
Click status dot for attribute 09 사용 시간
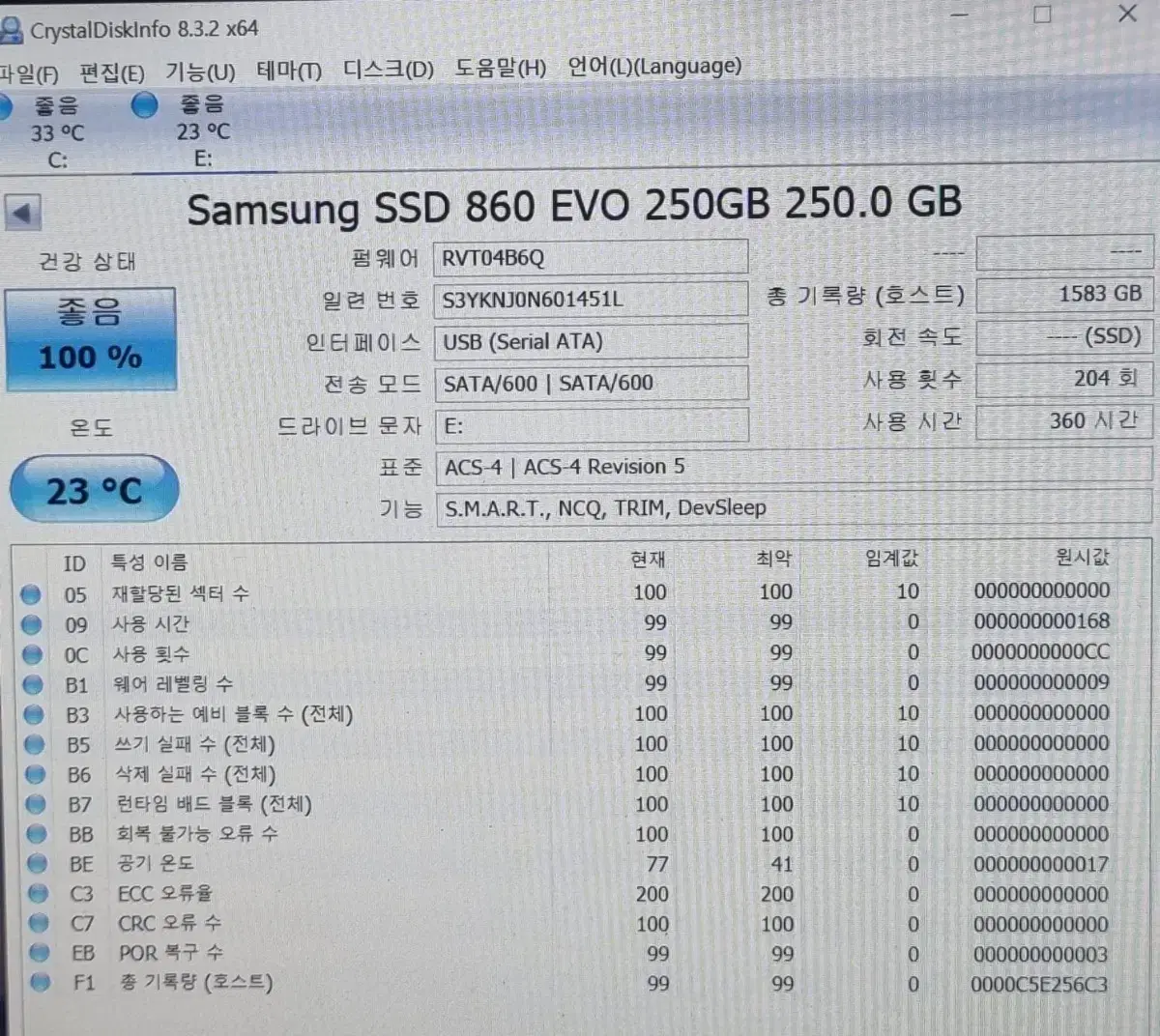pyautogui.click(x=32, y=624)
